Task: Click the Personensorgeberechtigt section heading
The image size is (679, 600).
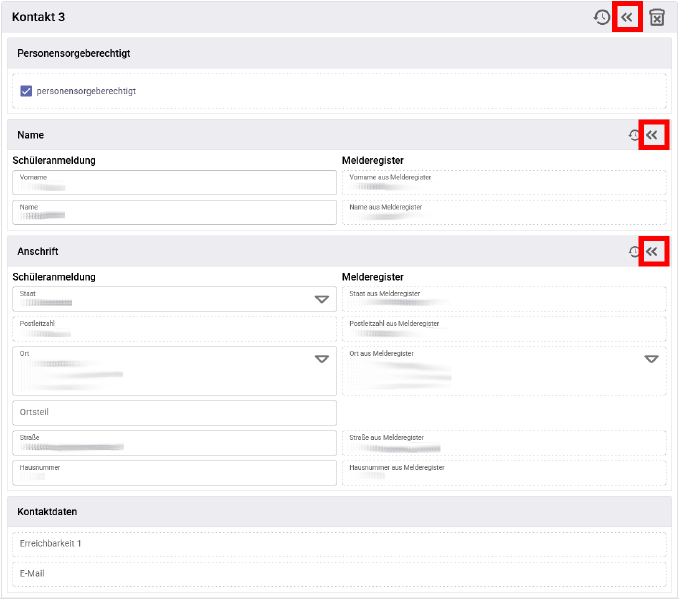Action: tap(74, 53)
